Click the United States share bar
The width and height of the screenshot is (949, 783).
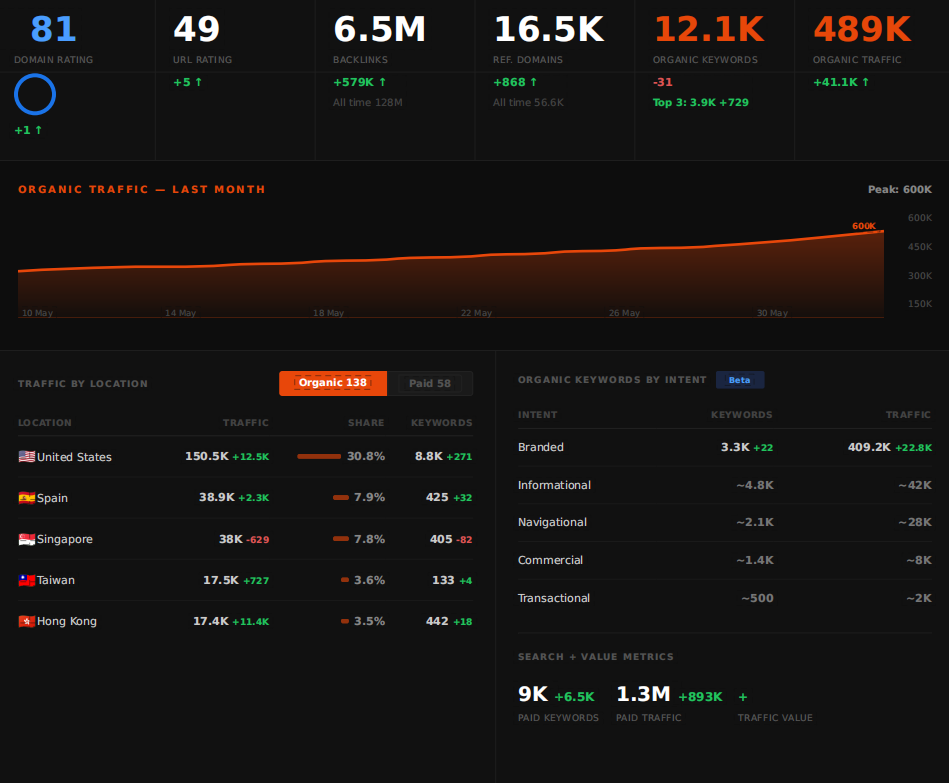[319, 456]
